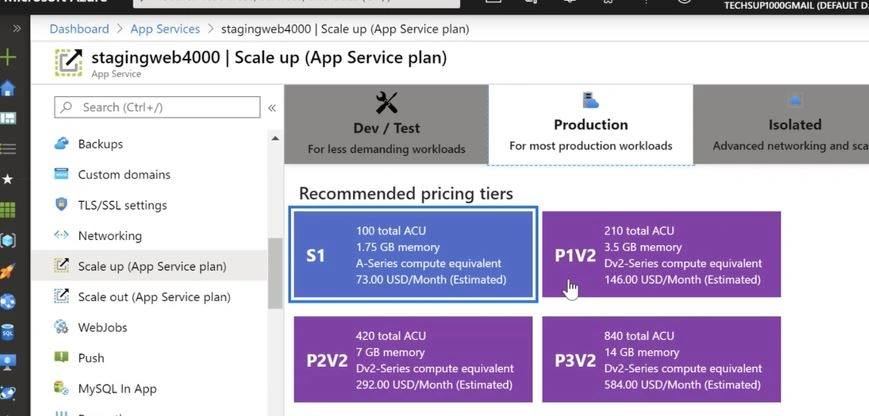This screenshot has width=869, height=416.
Task: Click the TLS/SSL settings shield icon
Action: [x=61, y=204]
